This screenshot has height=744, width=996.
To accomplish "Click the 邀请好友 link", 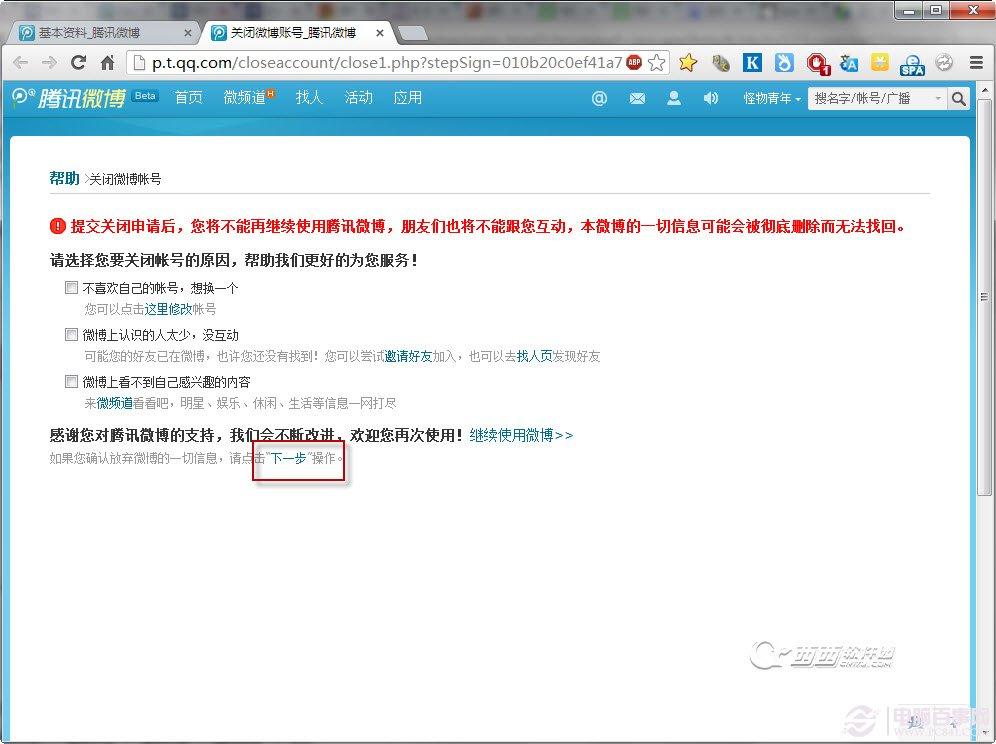I will (408, 356).
